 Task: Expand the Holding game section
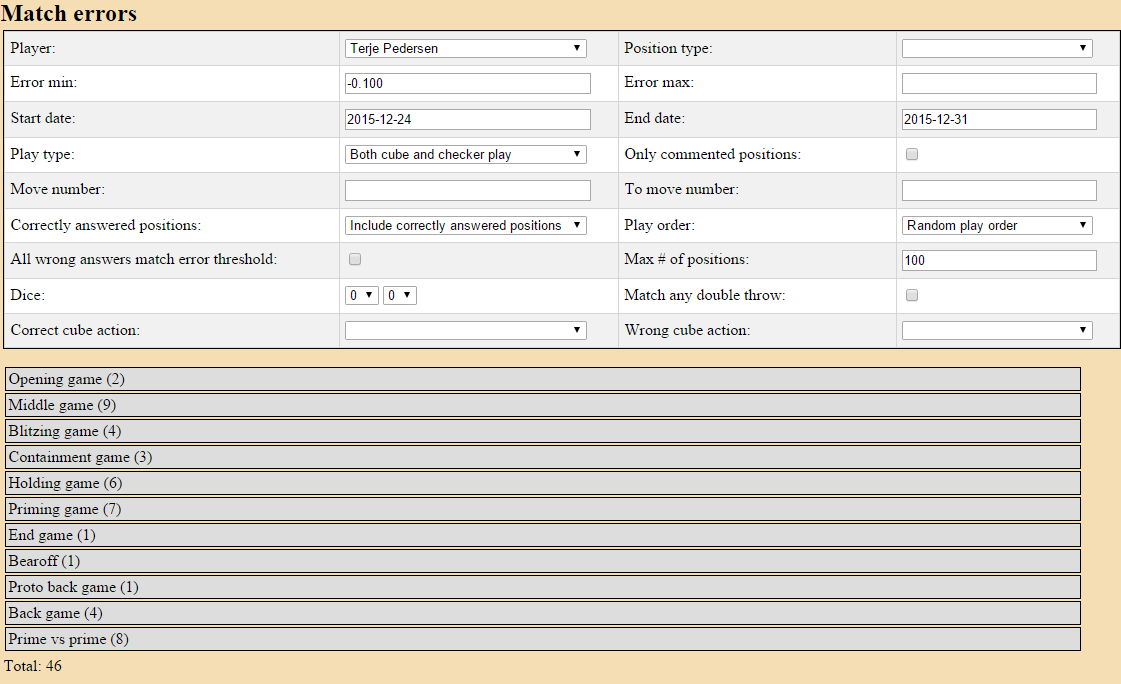tap(542, 483)
